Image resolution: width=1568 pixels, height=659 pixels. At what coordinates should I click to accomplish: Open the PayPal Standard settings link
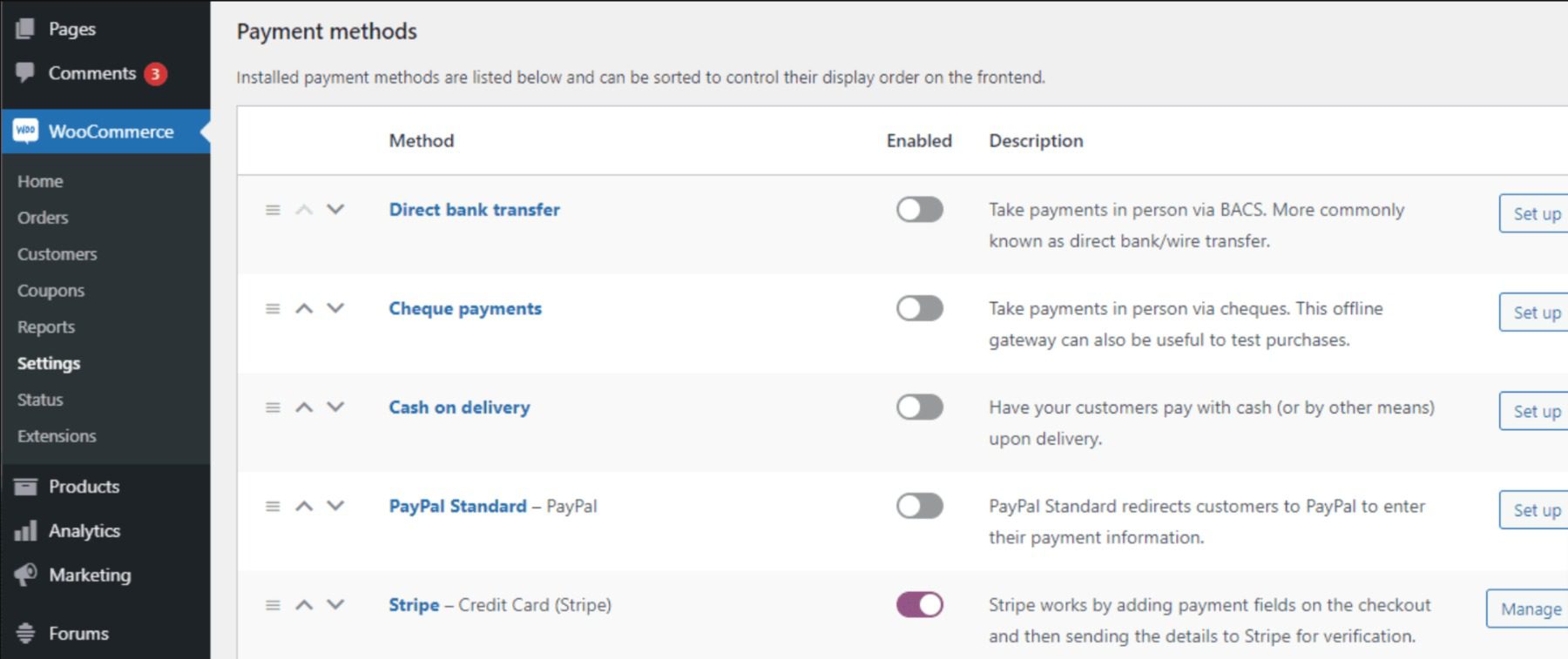[x=459, y=506]
